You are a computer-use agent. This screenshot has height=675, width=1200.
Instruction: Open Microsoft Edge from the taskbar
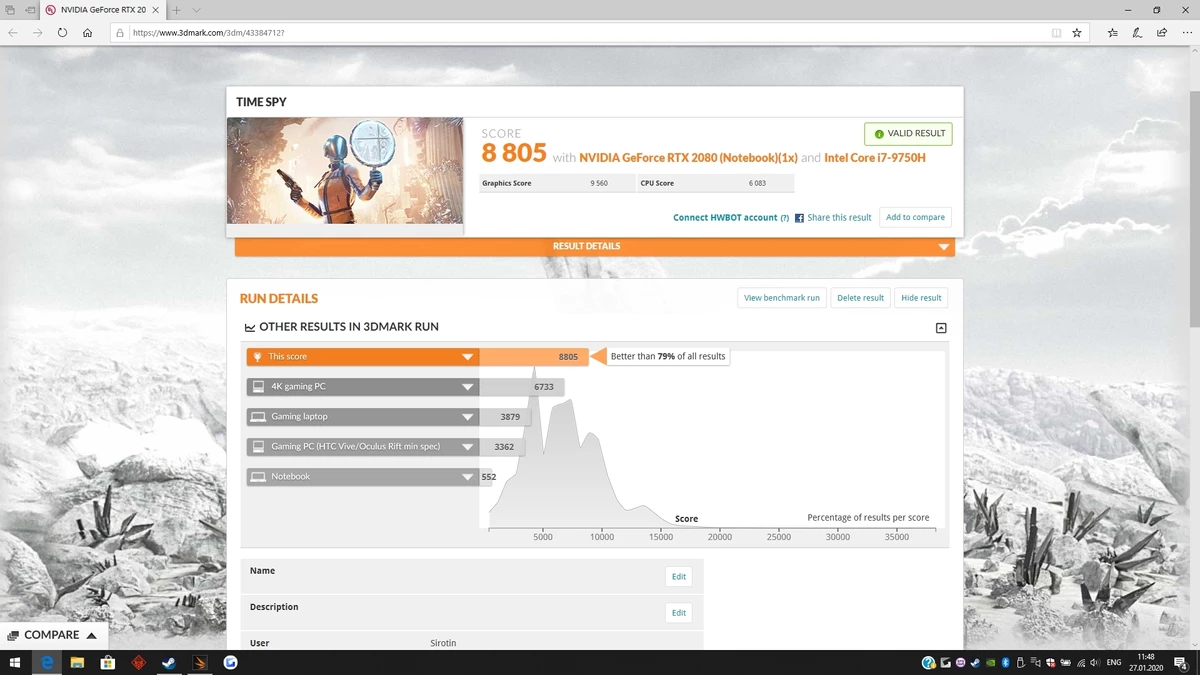46,662
